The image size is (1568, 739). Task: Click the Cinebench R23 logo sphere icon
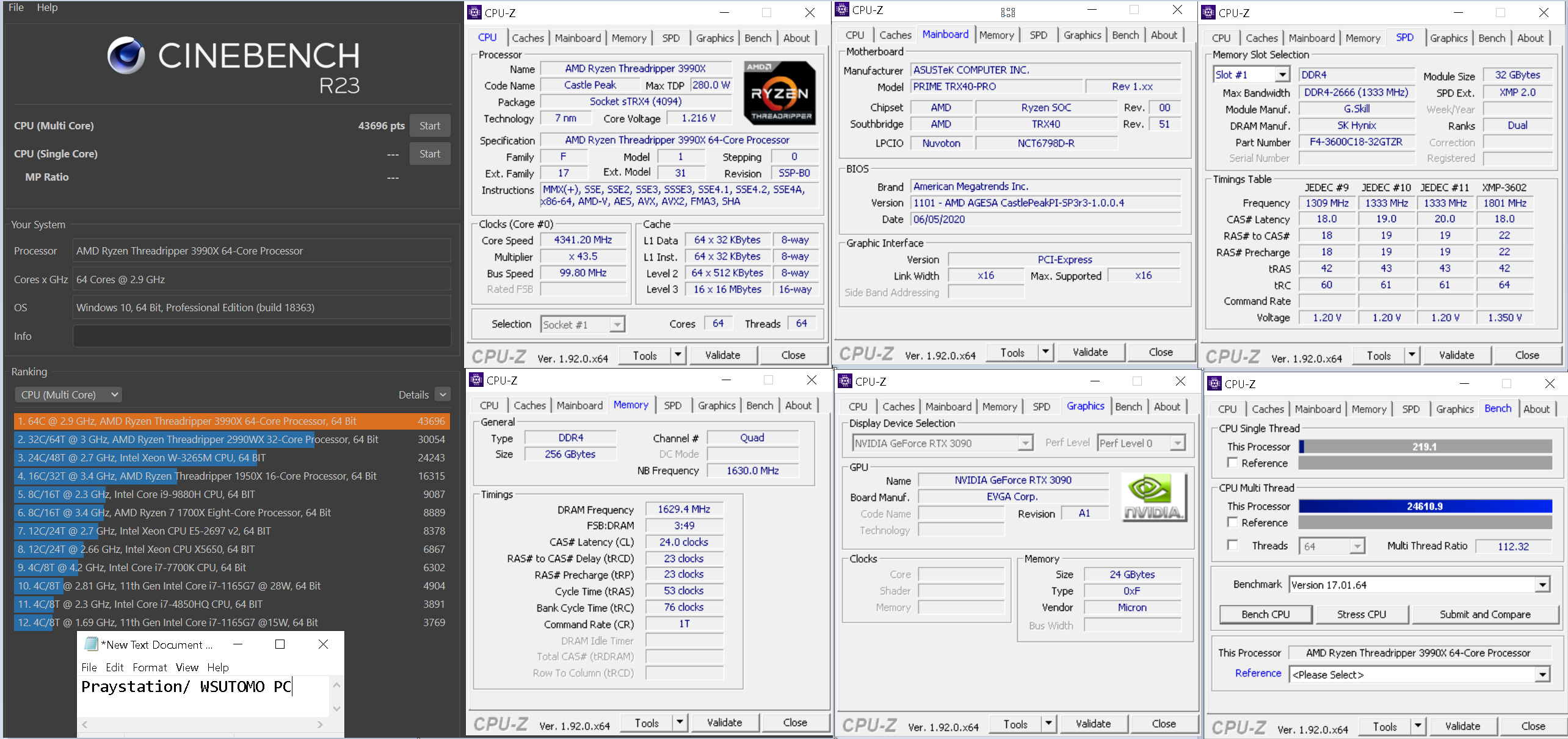coord(126,56)
